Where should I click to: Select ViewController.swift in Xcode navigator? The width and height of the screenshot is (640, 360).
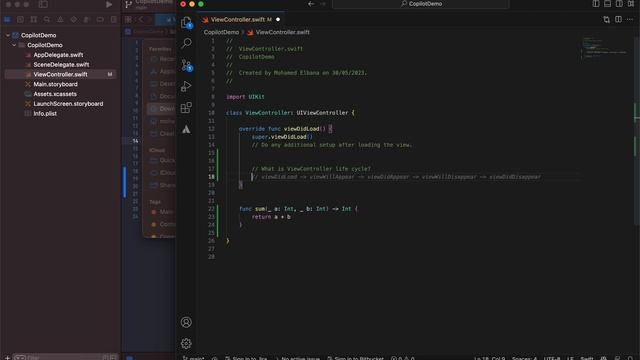[x=60, y=74]
